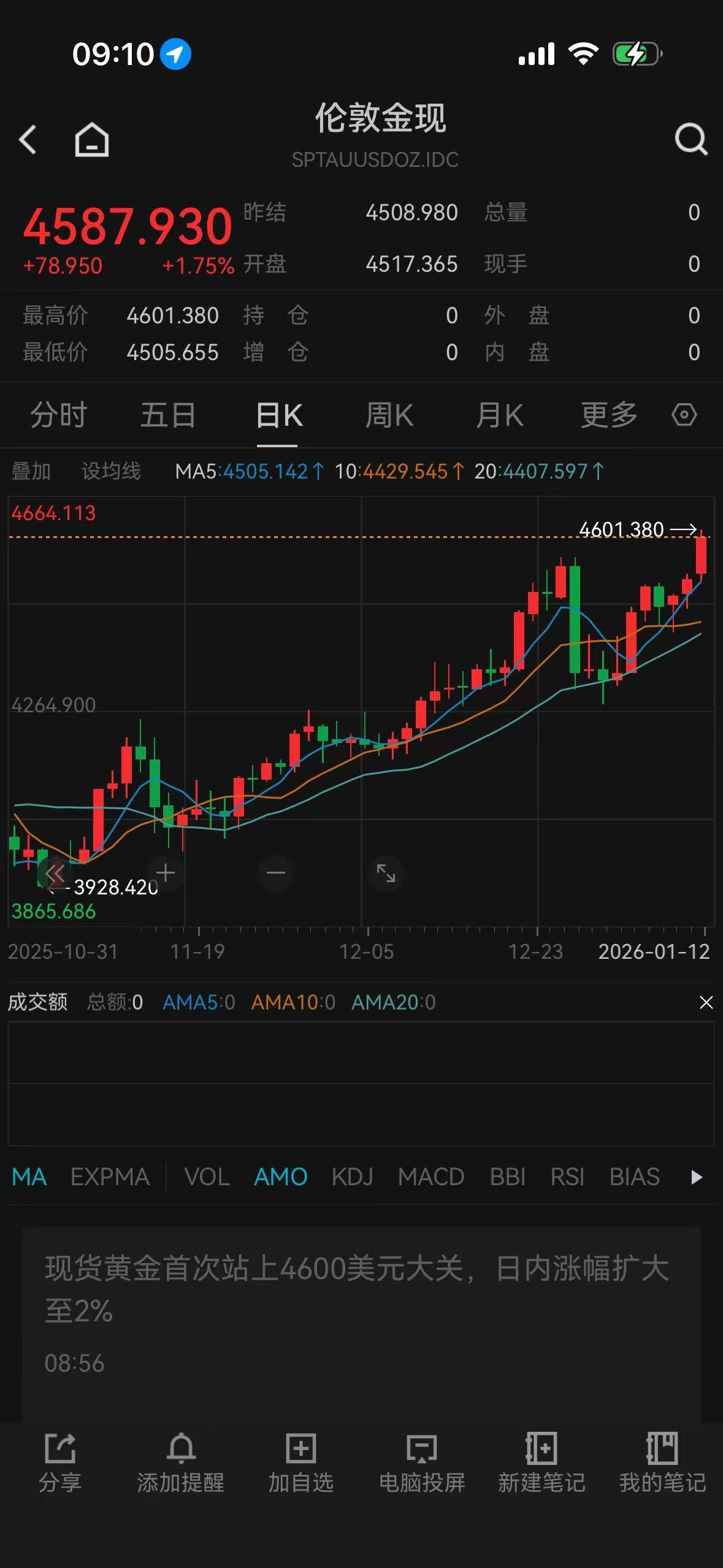
Task: Zoom in chart with plus icon
Action: tap(165, 872)
